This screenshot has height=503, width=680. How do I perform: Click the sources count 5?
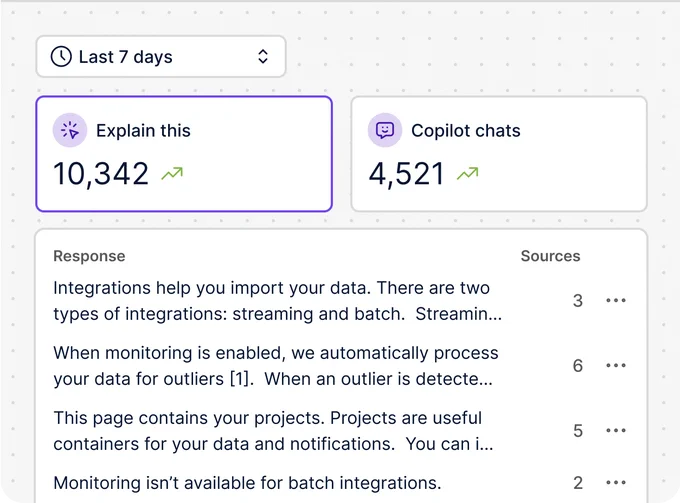pyautogui.click(x=578, y=431)
